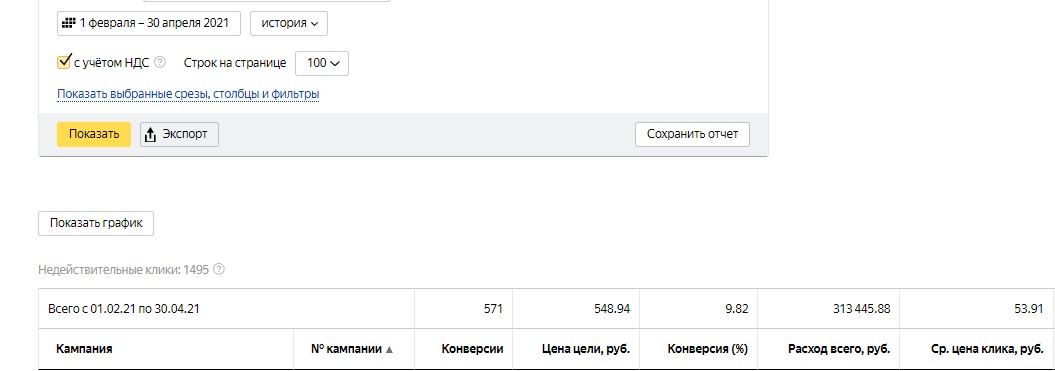
Task: Click the Показать график button
Action: 96,224
